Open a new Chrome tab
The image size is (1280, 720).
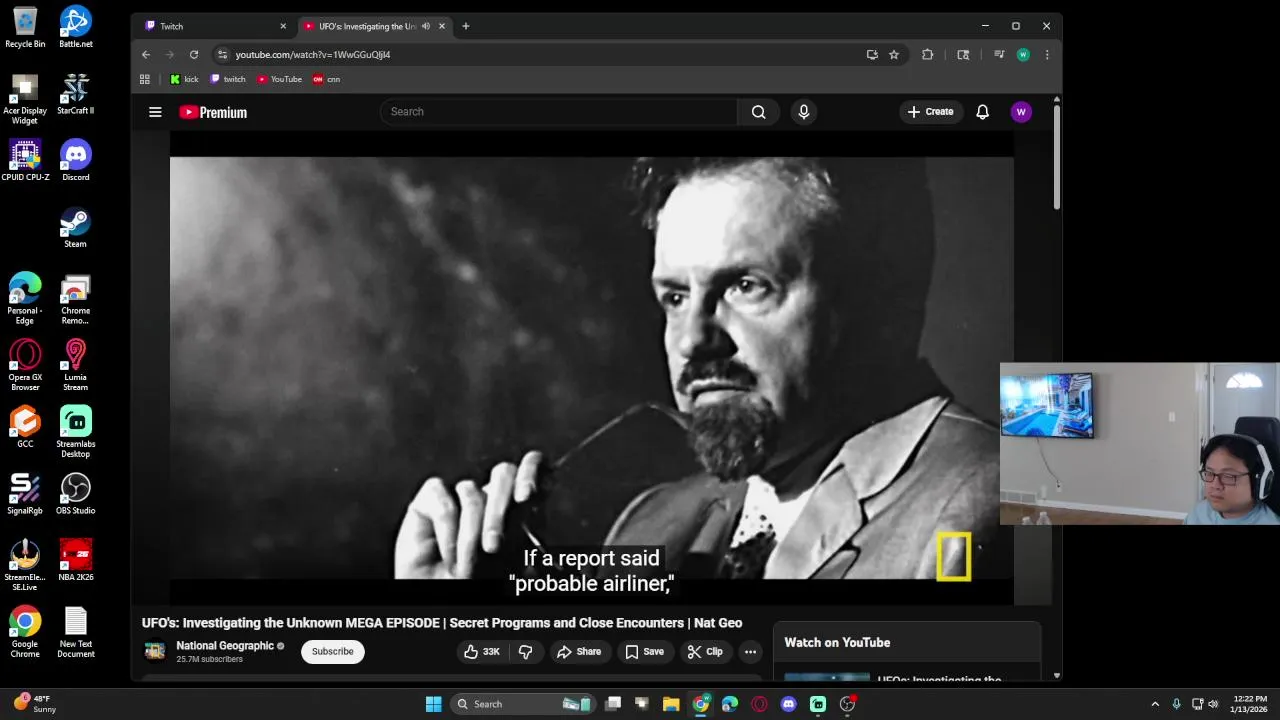click(465, 26)
